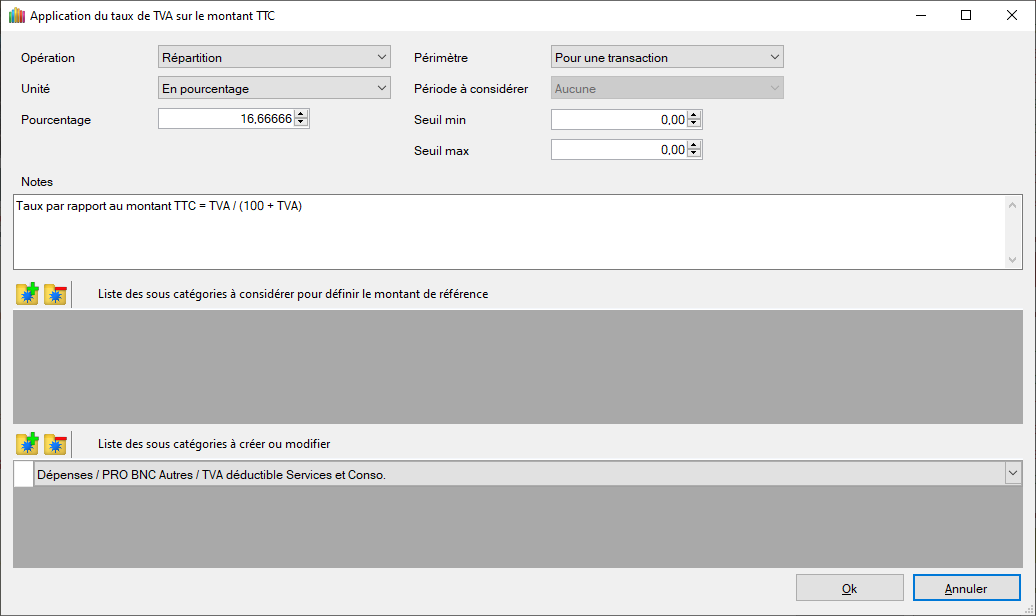Decrease the Pourcentage value with the down arrow
This screenshot has height=616, width=1036.
tap(302, 124)
